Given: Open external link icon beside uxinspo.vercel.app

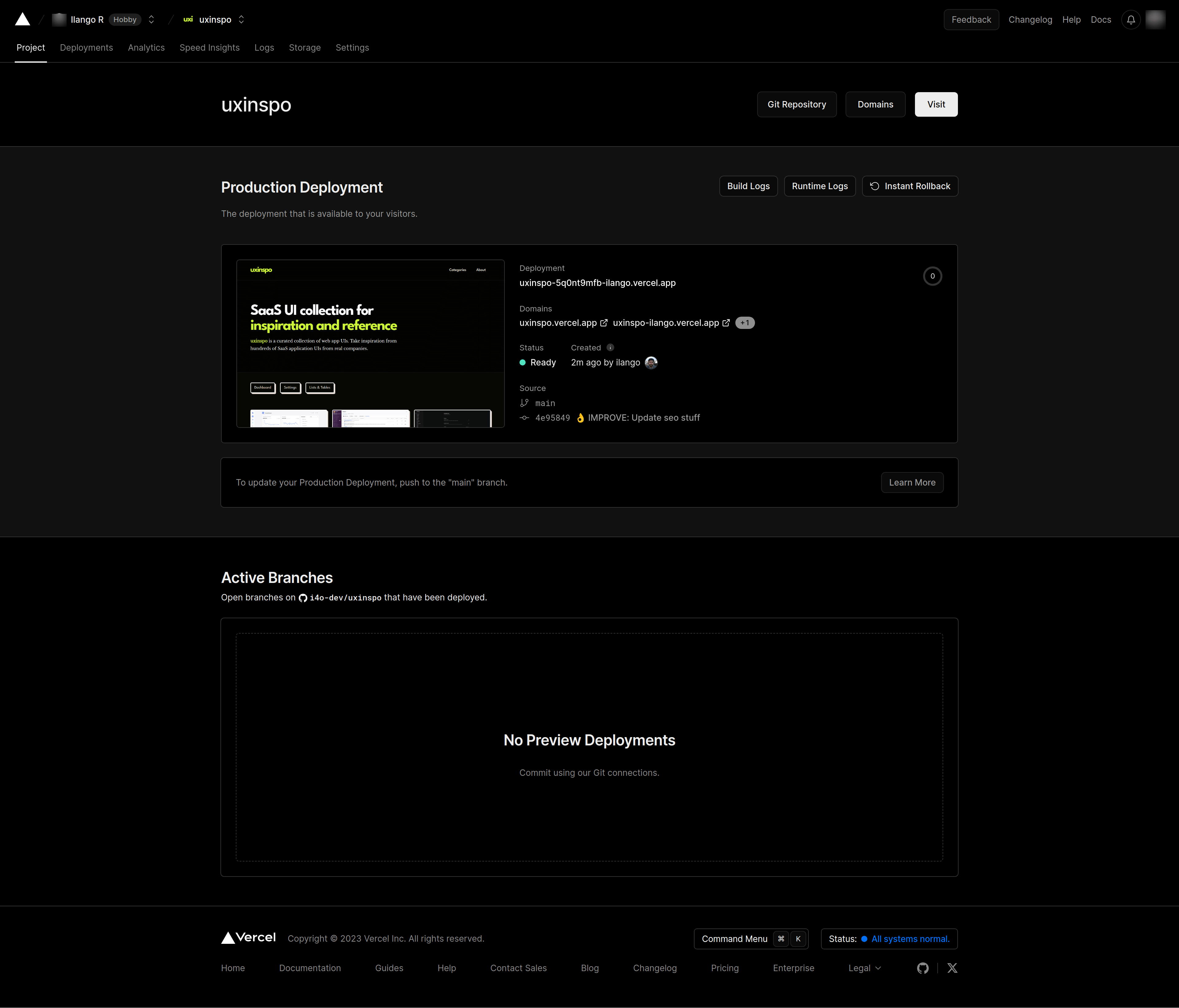Looking at the screenshot, I should [604, 323].
